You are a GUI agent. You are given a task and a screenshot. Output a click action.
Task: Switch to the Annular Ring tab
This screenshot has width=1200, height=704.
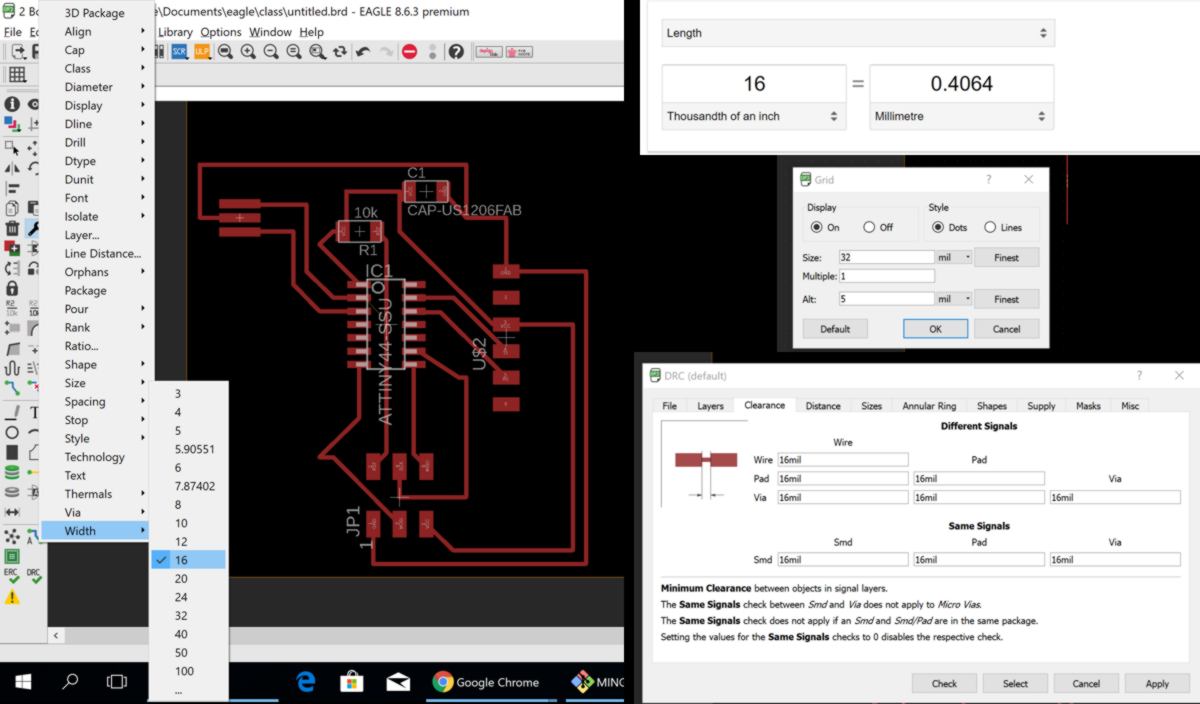[929, 406]
